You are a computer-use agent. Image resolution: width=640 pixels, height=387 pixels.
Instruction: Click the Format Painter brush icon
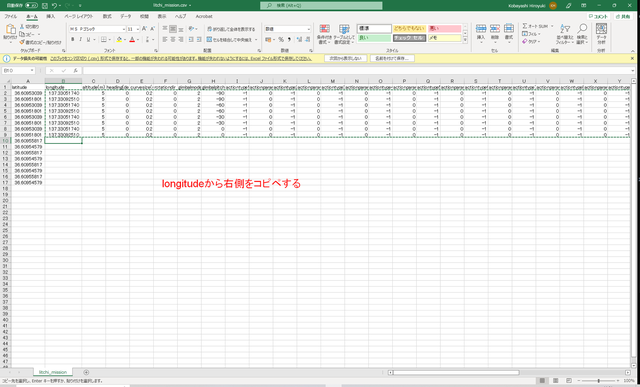tap(22, 42)
